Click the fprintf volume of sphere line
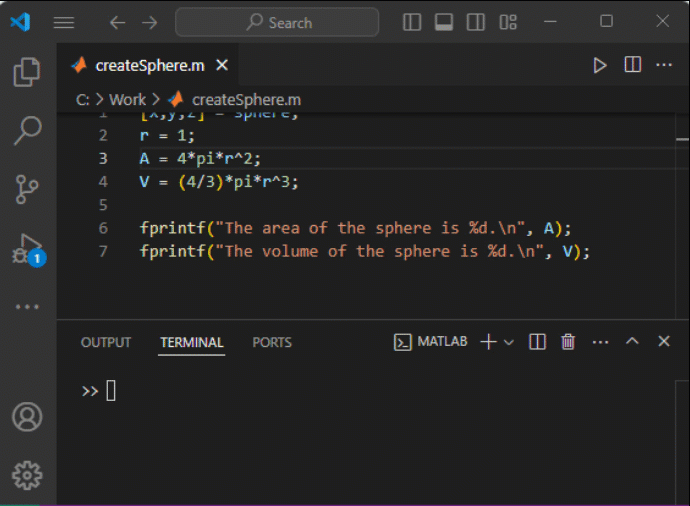The height and width of the screenshot is (506, 690). (364, 251)
